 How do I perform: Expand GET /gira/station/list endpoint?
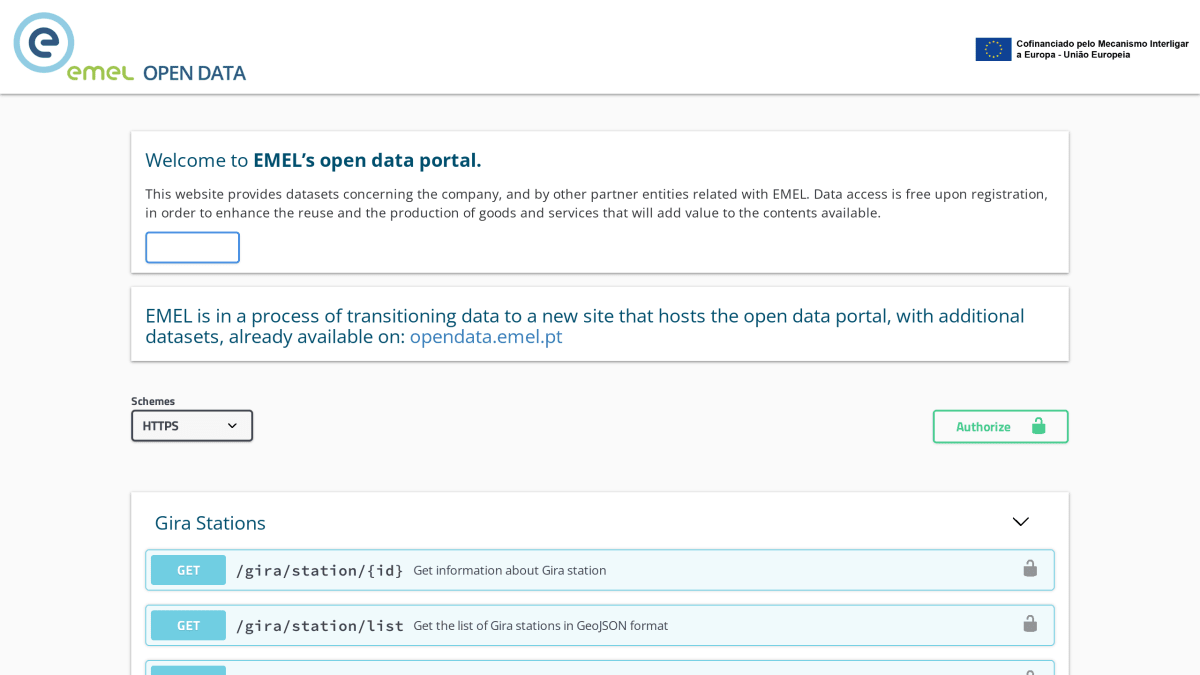(x=600, y=625)
